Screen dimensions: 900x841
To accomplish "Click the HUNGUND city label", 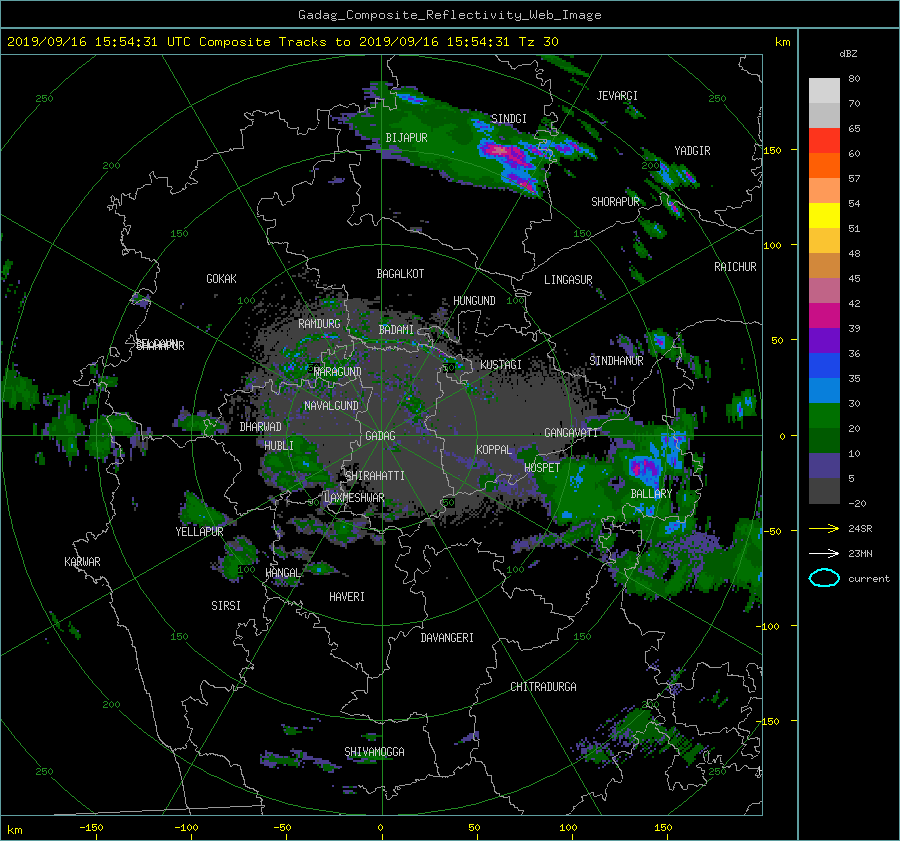I will (474, 301).
